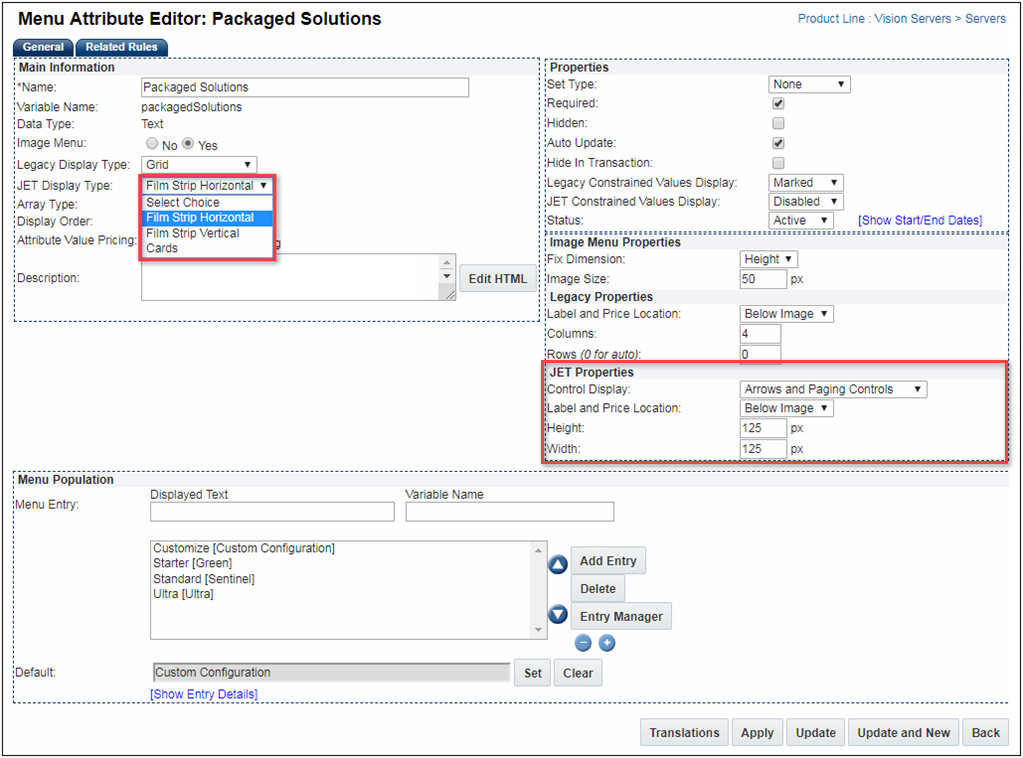Switch to the Related Rules tab
Screen dimensions: 1023x758
pyautogui.click(x=120, y=47)
